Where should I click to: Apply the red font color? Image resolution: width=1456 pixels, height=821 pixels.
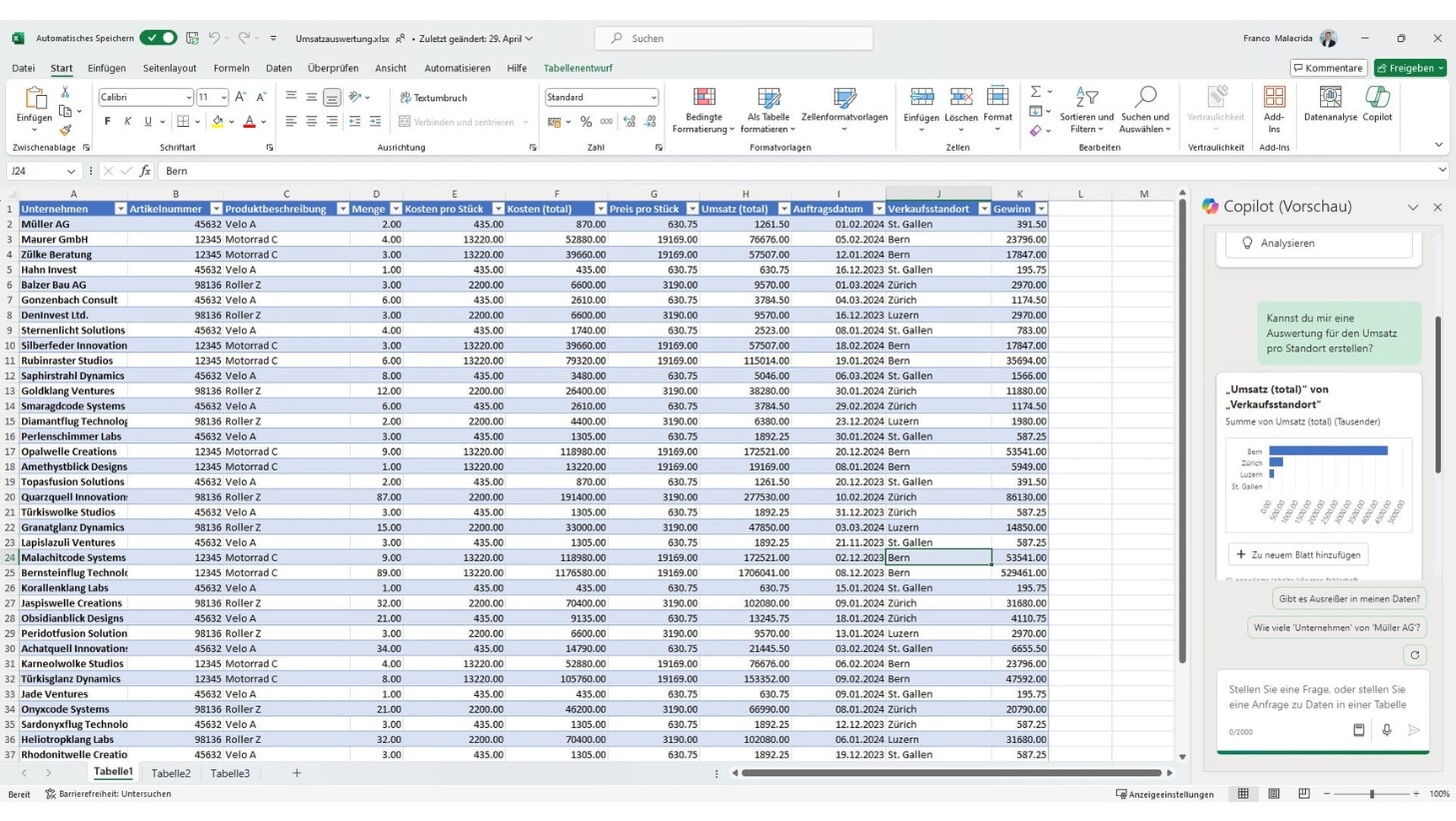click(x=250, y=122)
